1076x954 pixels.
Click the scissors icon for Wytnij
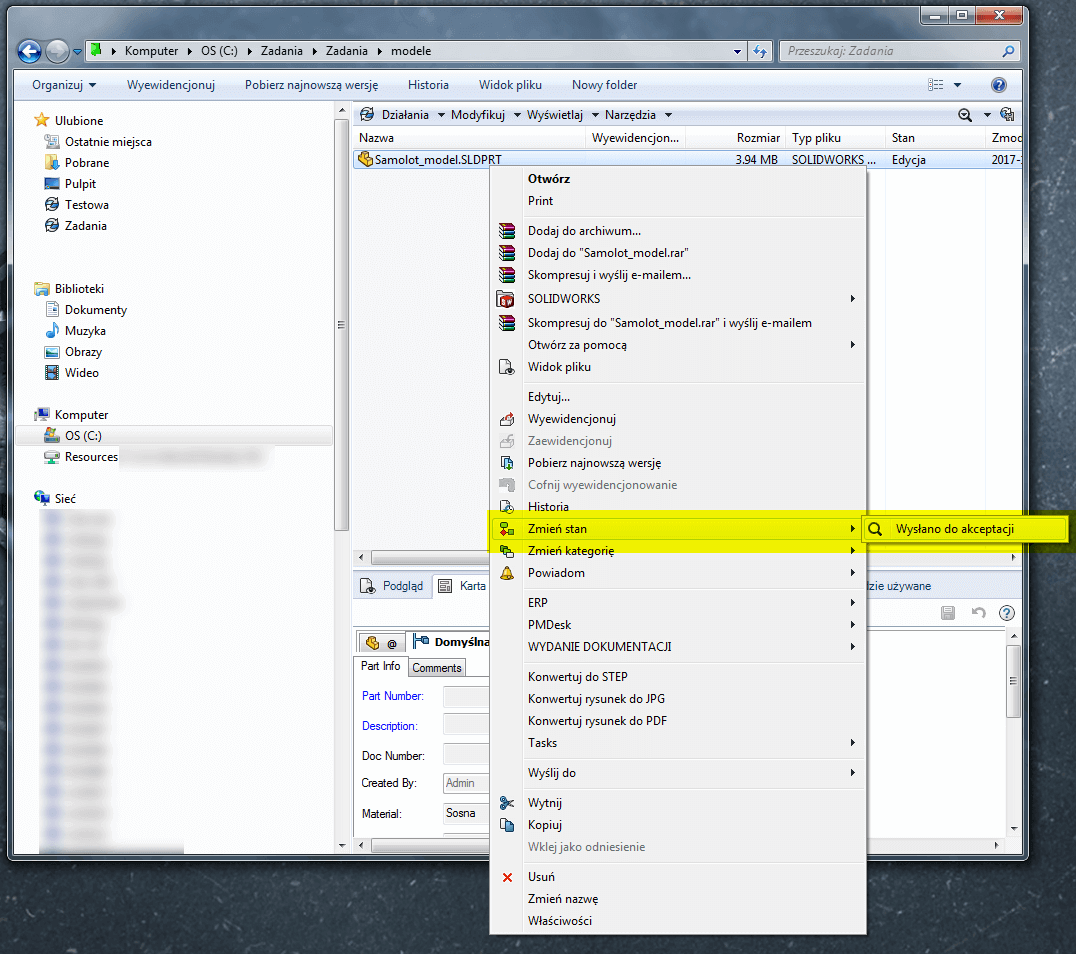(507, 803)
